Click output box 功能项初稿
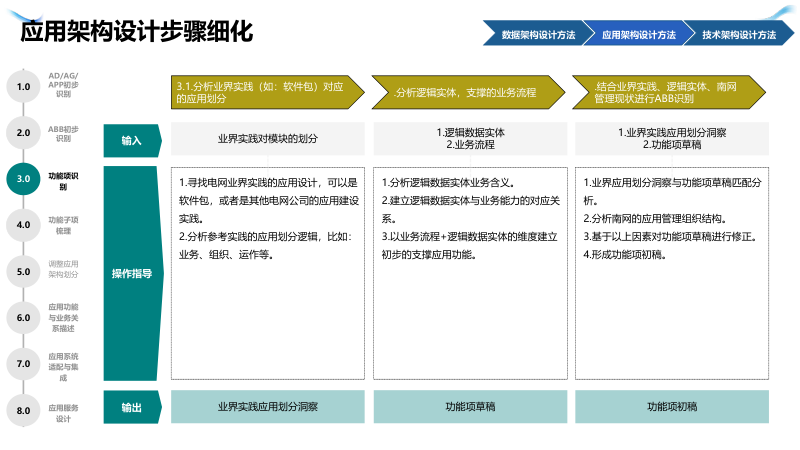The height and width of the screenshot is (450, 800). pos(672,407)
